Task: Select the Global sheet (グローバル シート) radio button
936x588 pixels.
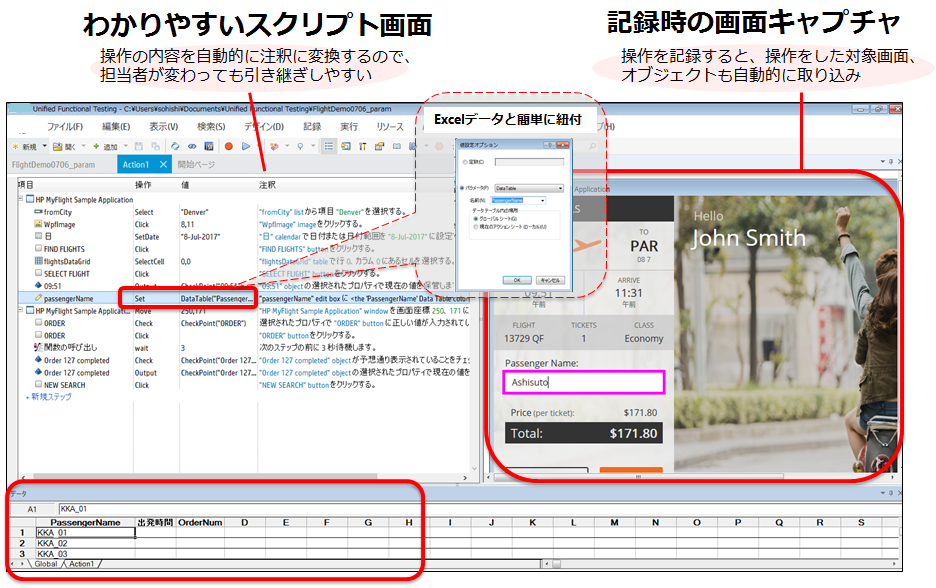Action: tap(476, 219)
